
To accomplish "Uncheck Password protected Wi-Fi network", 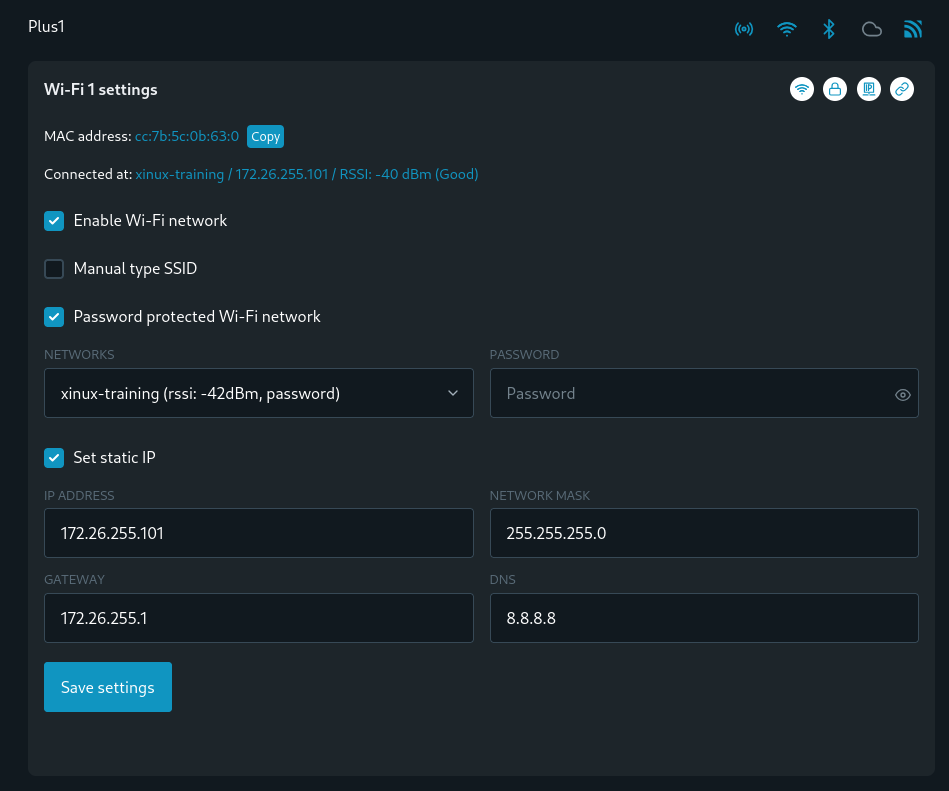I will click(54, 317).
